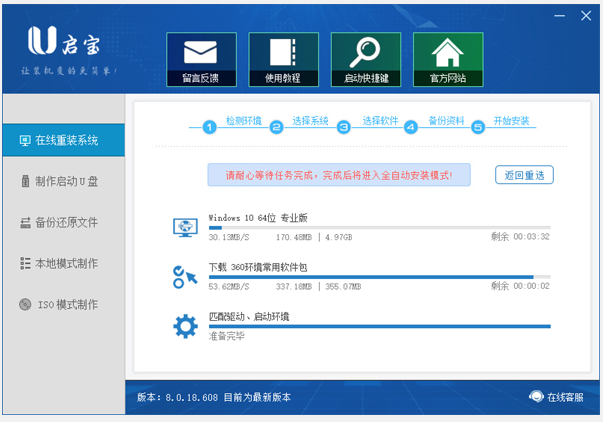Image resolution: width=603 pixels, height=422 pixels.
Task: Open the 启动快捷键 magnifier tile
Action: point(366,60)
